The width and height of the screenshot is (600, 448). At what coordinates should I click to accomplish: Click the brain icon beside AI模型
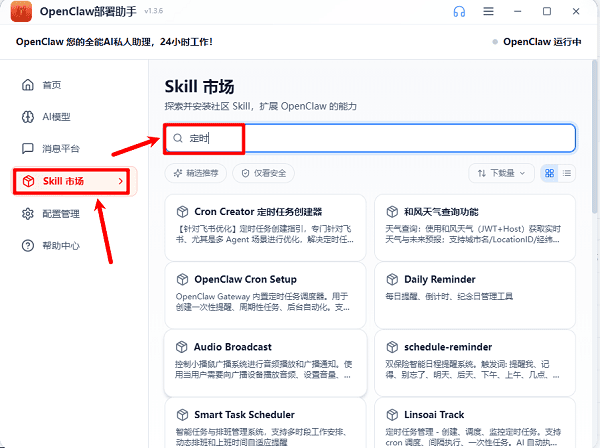pyautogui.click(x=28, y=117)
